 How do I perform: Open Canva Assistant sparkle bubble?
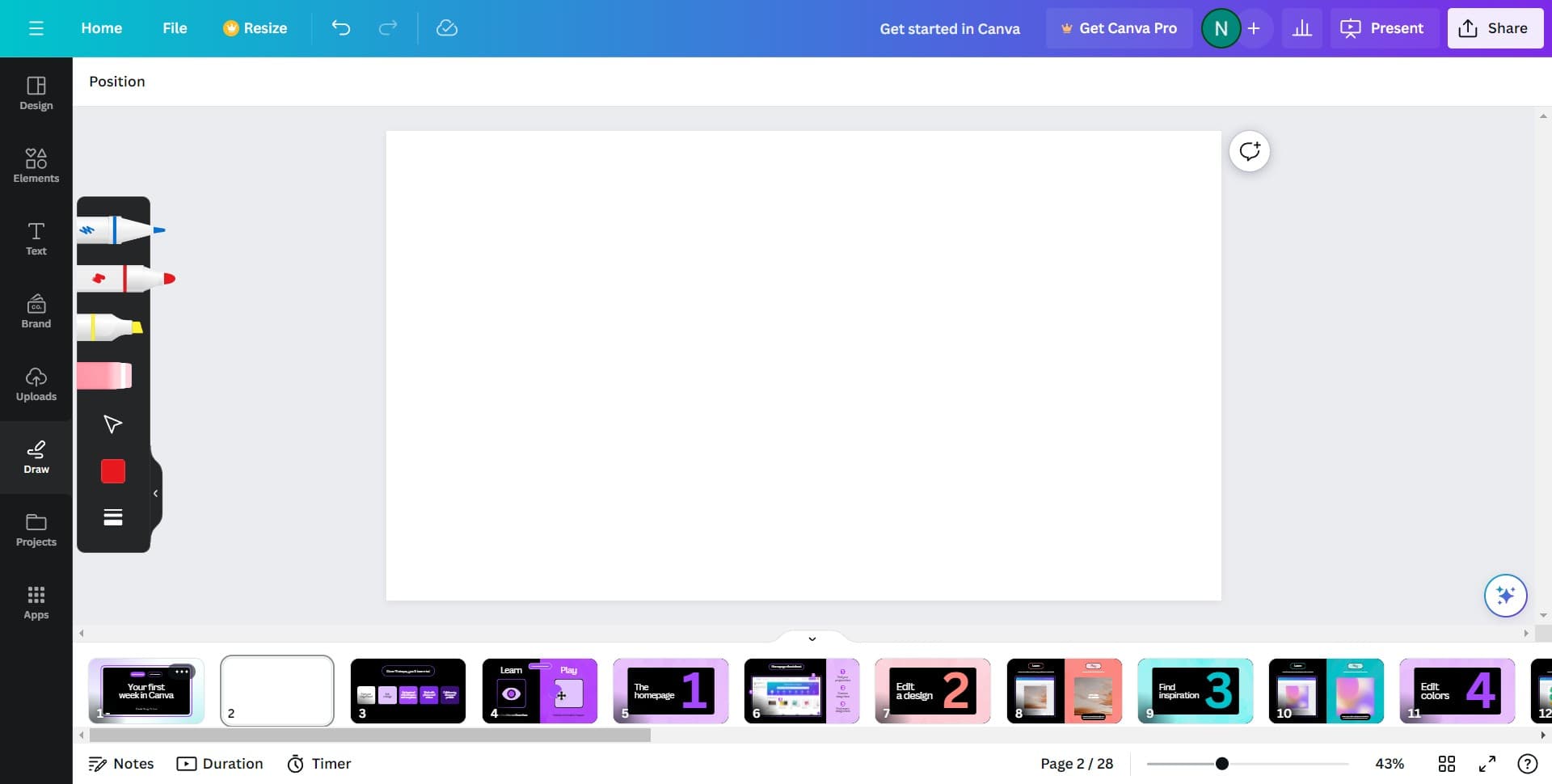pyautogui.click(x=1505, y=596)
